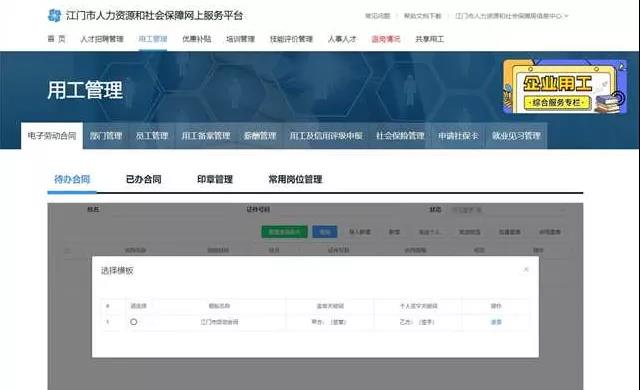Go to 人才招聘管理 menu
This screenshot has height=390, width=640.
point(102,39)
